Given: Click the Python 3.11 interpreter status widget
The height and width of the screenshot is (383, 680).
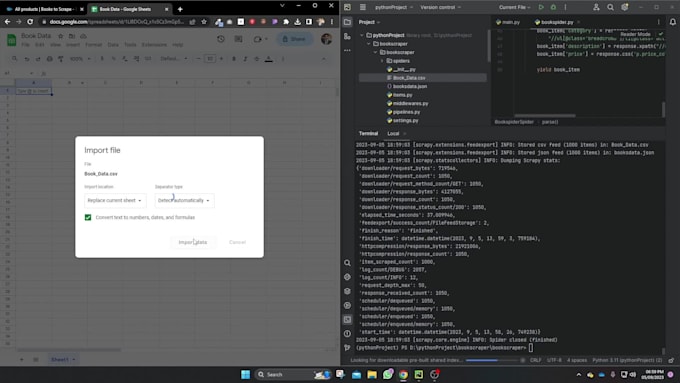Looking at the screenshot, I should tap(627, 360).
